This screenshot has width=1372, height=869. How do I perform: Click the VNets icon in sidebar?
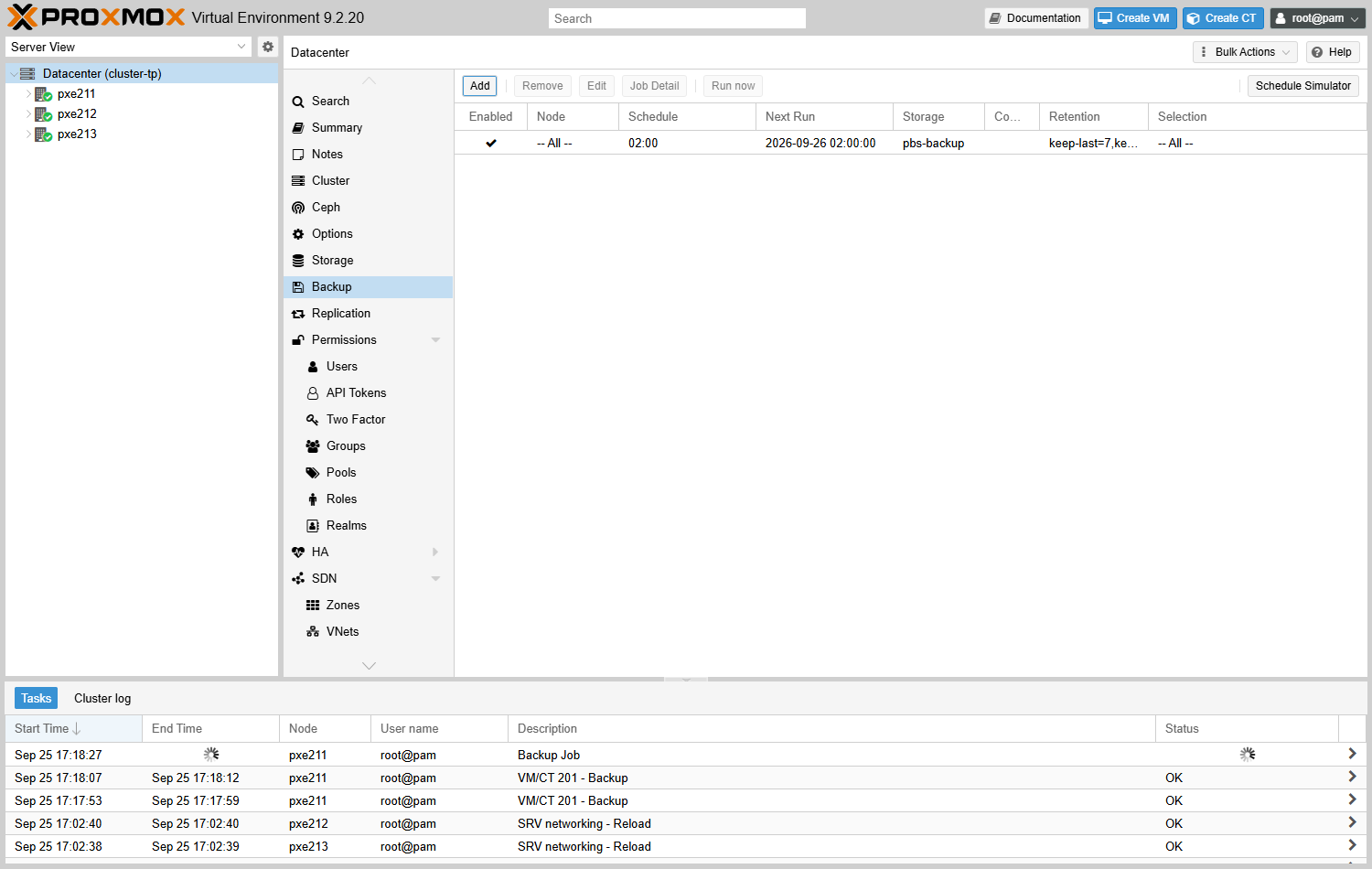click(x=313, y=632)
